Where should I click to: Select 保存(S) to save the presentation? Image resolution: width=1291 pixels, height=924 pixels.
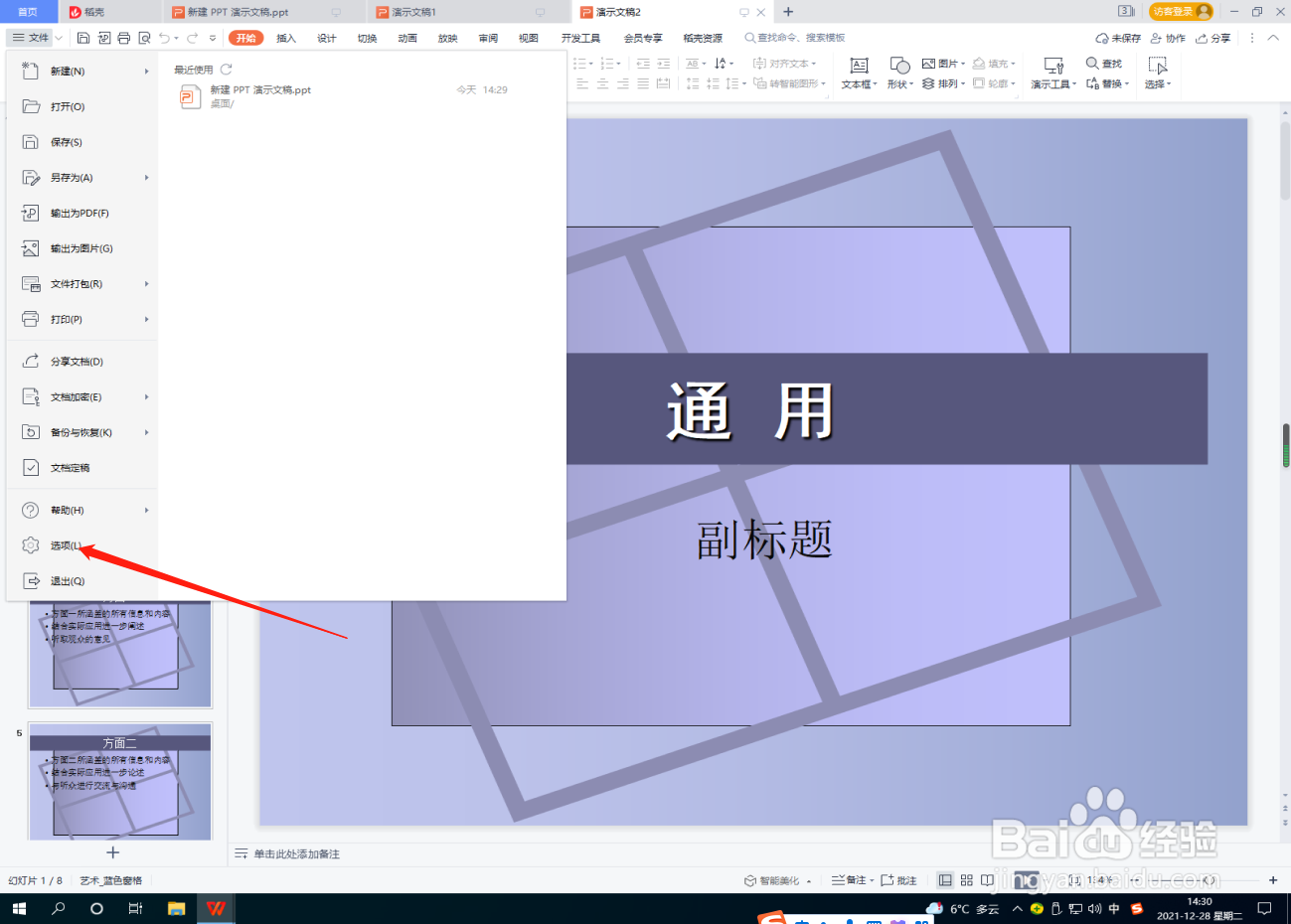(82, 142)
